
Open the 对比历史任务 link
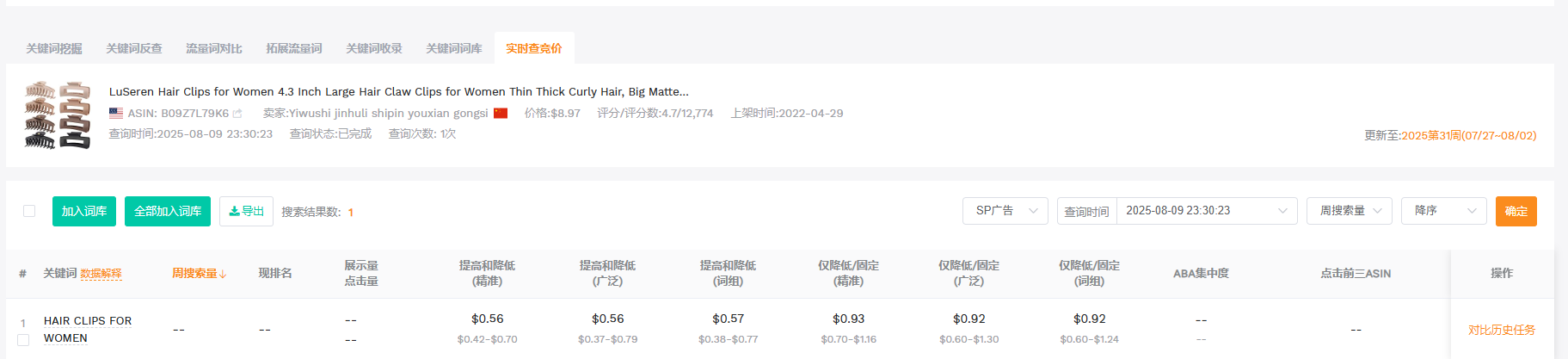tap(1502, 330)
